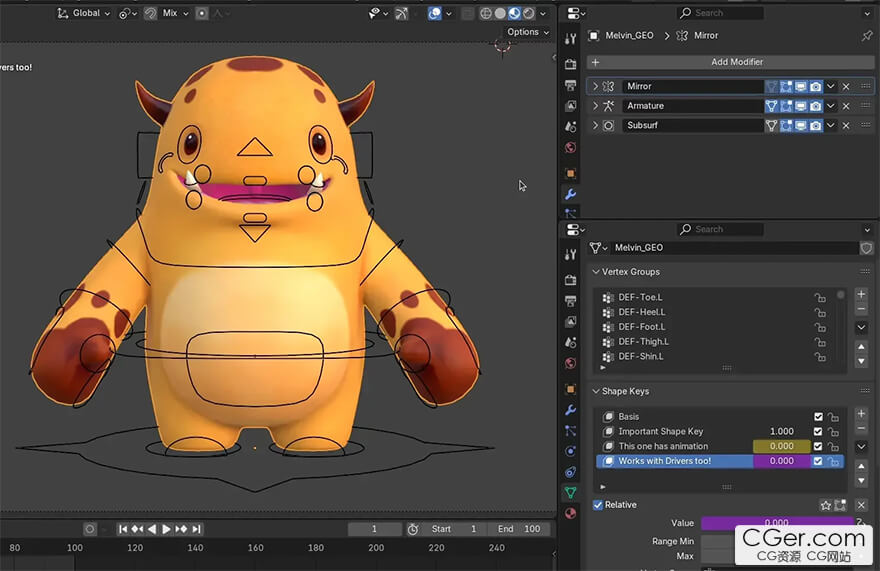Open Object Constraints tab in lower properties
This screenshot has width=880, height=571.
570,472
